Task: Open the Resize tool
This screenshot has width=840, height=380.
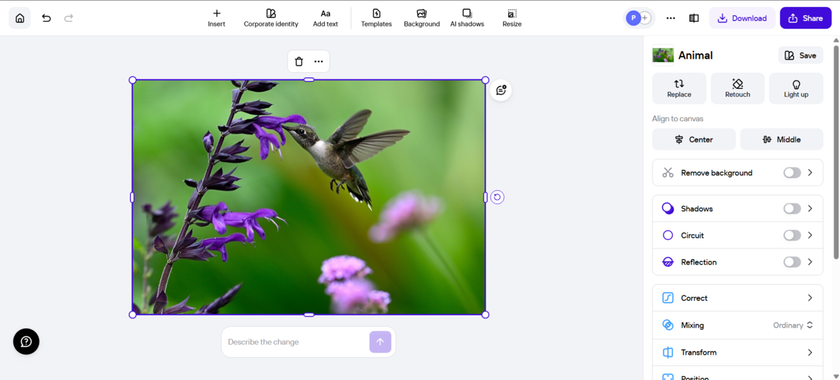Action: click(512, 18)
